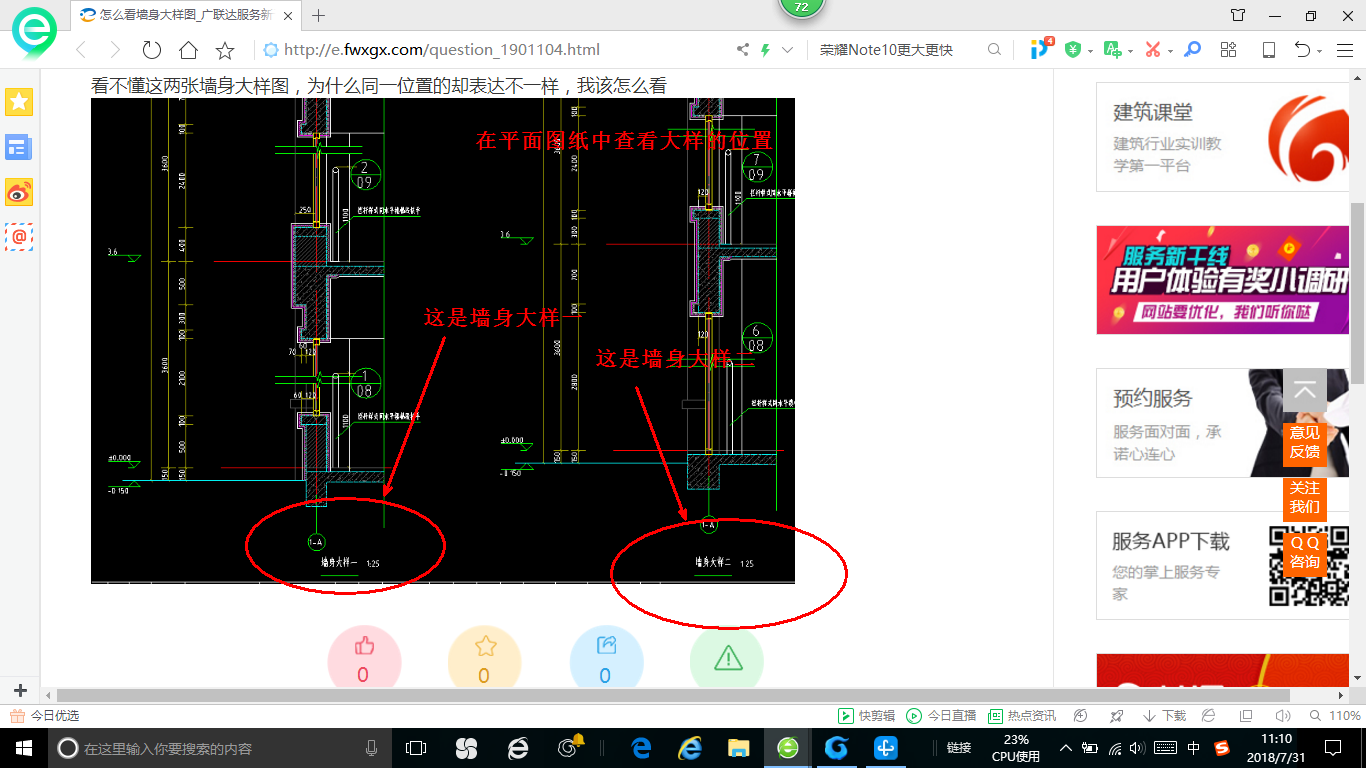Expand the translate icon dropdown arrow
1366x768 pixels.
1129,51
